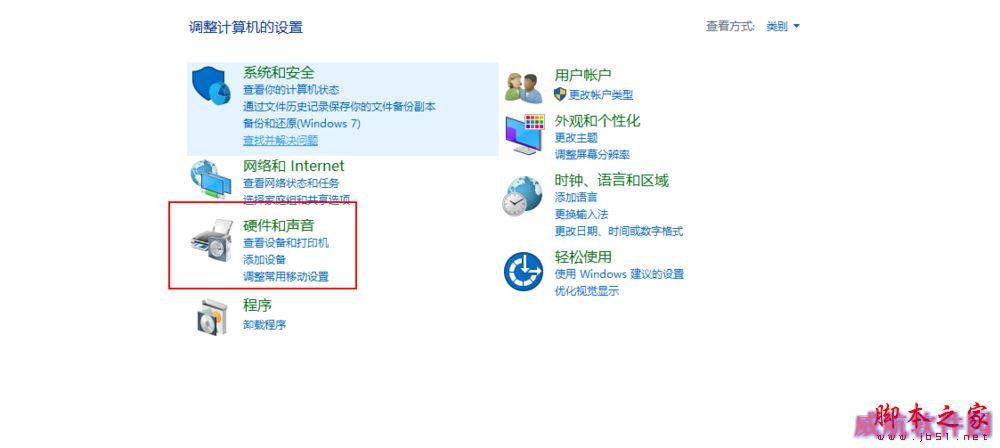Click 查看设备和打印机 link
The height and width of the screenshot is (448, 1000).
pos(286,243)
